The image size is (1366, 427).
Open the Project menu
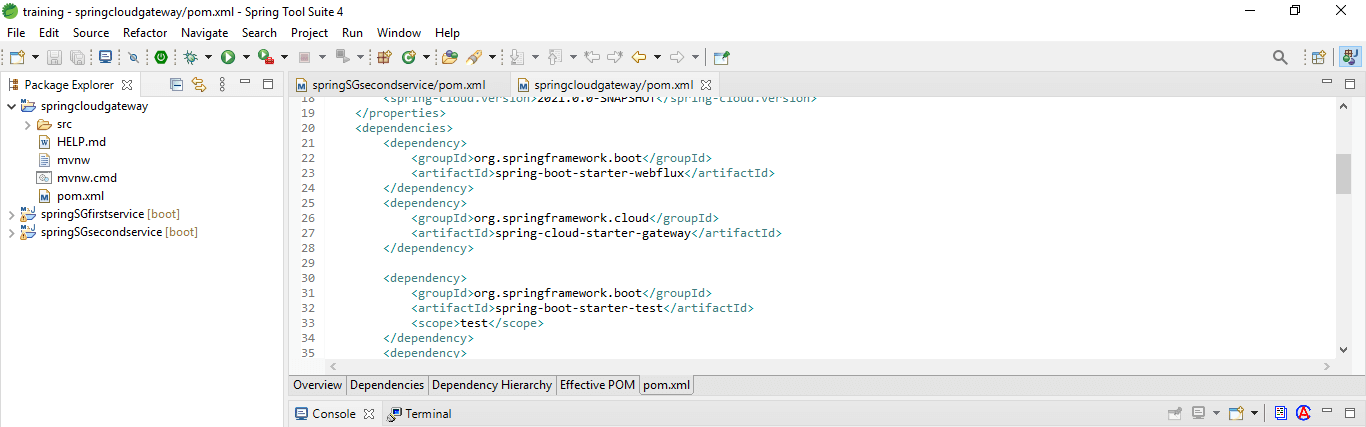point(309,32)
